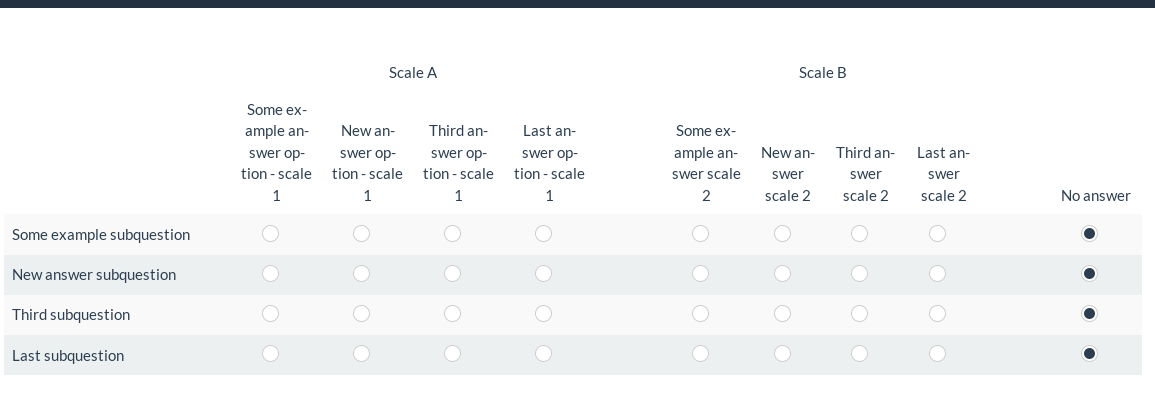This screenshot has height=400, width=1155.
Task: Choose first Scale A option for Last subquestion
Action: pyautogui.click(x=270, y=354)
